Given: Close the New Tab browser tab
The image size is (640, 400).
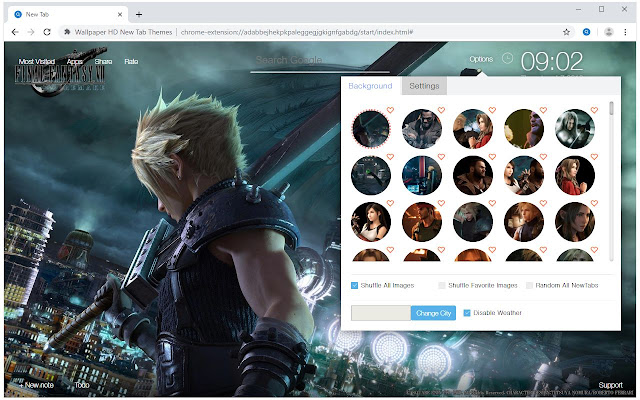Looking at the screenshot, I should (x=120, y=14).
